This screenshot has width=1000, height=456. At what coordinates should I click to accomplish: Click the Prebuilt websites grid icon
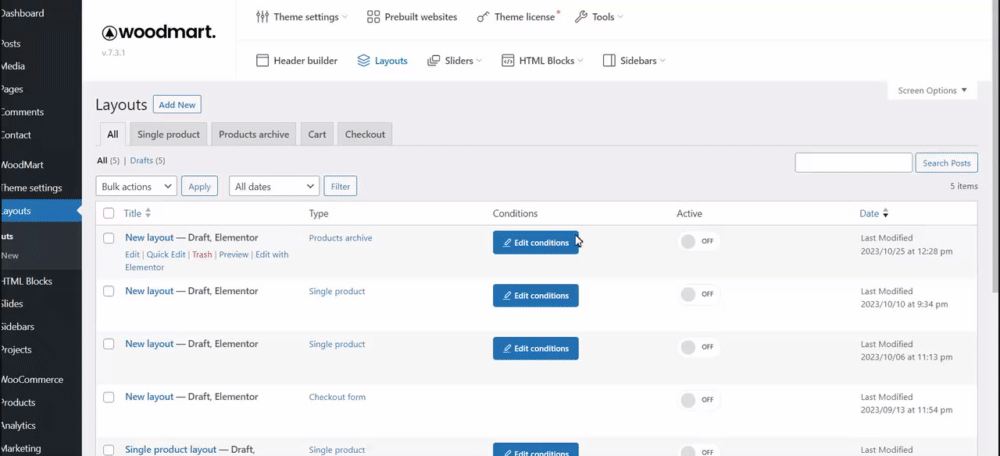(x=373, y=17)
